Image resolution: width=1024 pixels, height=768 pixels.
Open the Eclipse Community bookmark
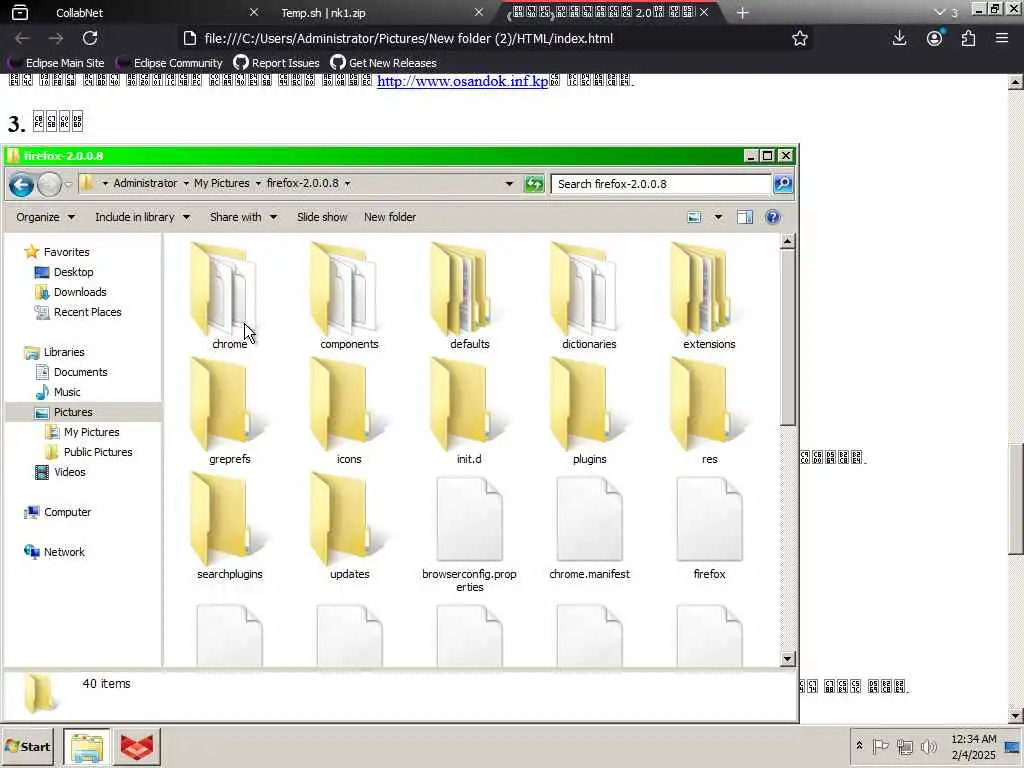pos(169,63)
